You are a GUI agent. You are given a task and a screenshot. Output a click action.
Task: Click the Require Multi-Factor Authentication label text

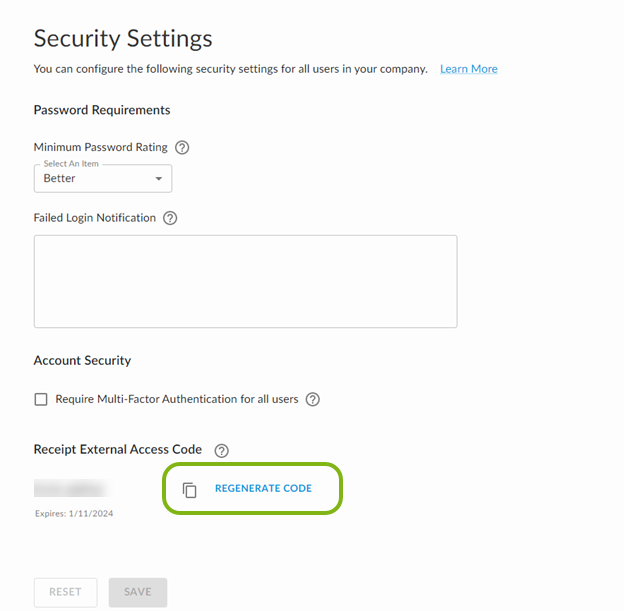pos(177,399)
